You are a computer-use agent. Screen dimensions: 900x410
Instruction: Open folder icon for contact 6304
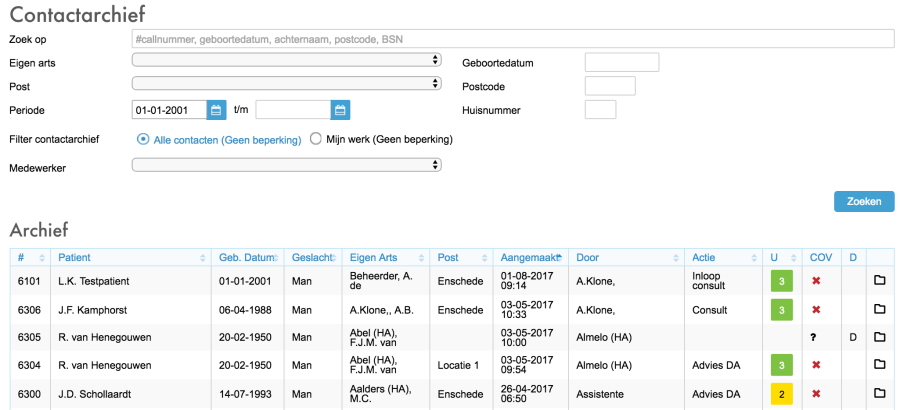coord(879,365)
